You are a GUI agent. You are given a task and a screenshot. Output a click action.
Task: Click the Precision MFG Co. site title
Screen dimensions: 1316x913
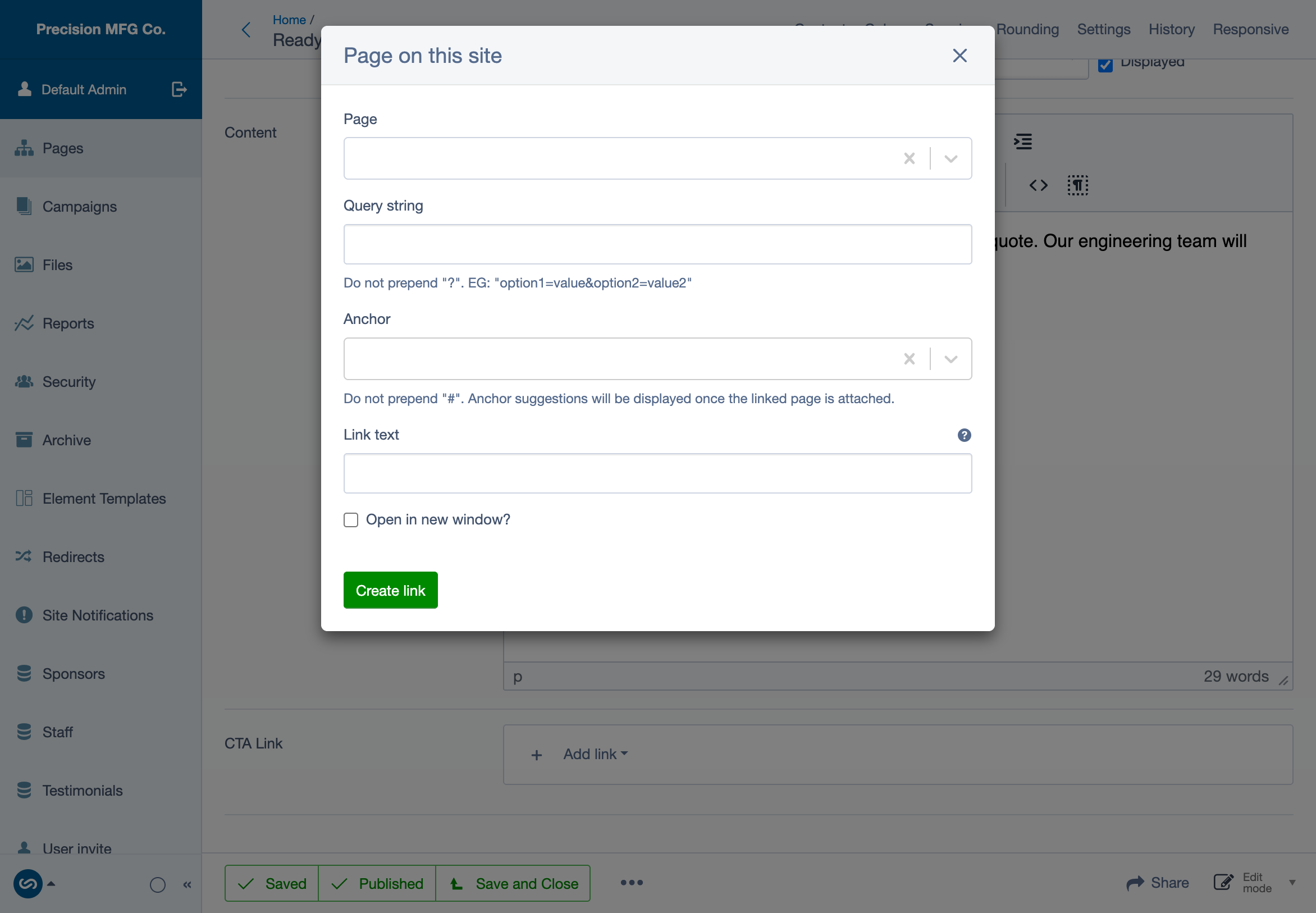[x=100, y=29]
